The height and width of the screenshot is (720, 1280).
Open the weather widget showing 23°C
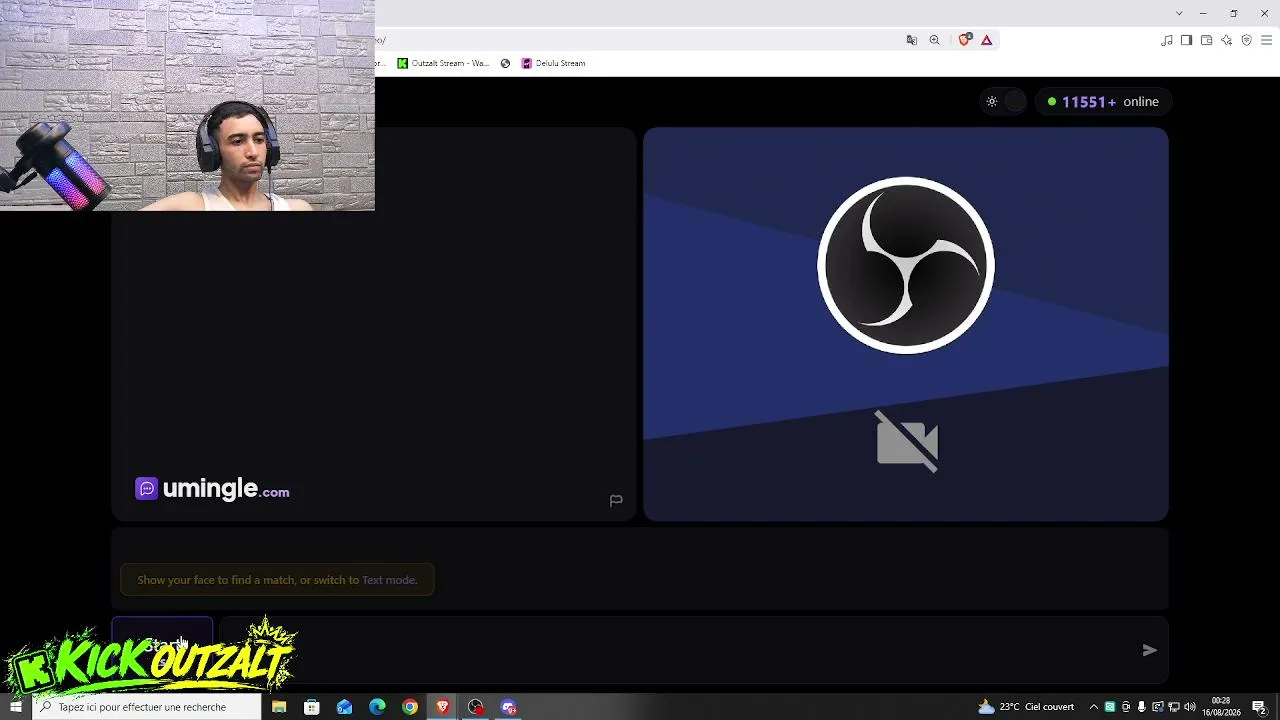[x=1026, y=707]
